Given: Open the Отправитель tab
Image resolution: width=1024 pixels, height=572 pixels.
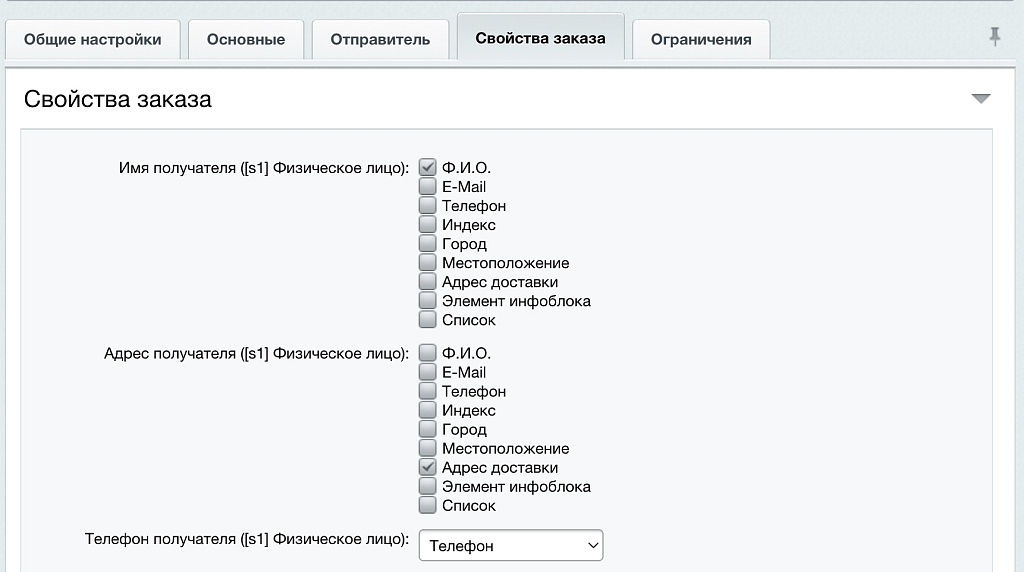Looking at the screenshot, I should (x=380, y=40).
